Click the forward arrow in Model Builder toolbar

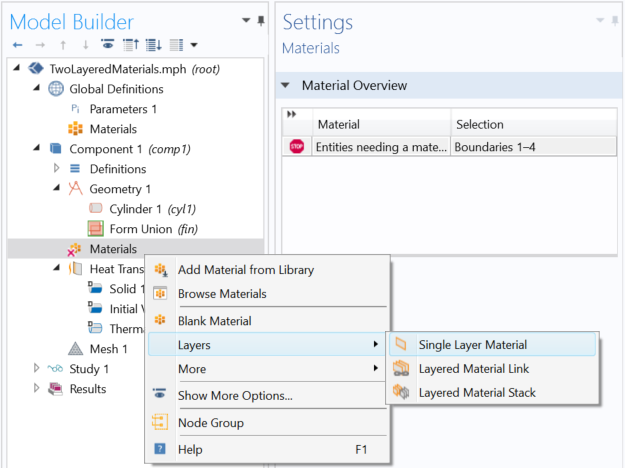point(40,45)
